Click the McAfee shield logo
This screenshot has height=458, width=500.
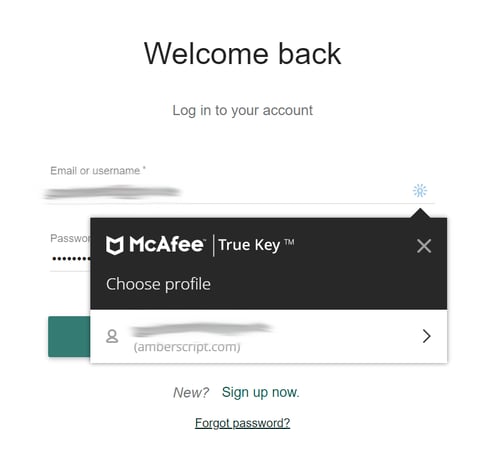(115, 245)
